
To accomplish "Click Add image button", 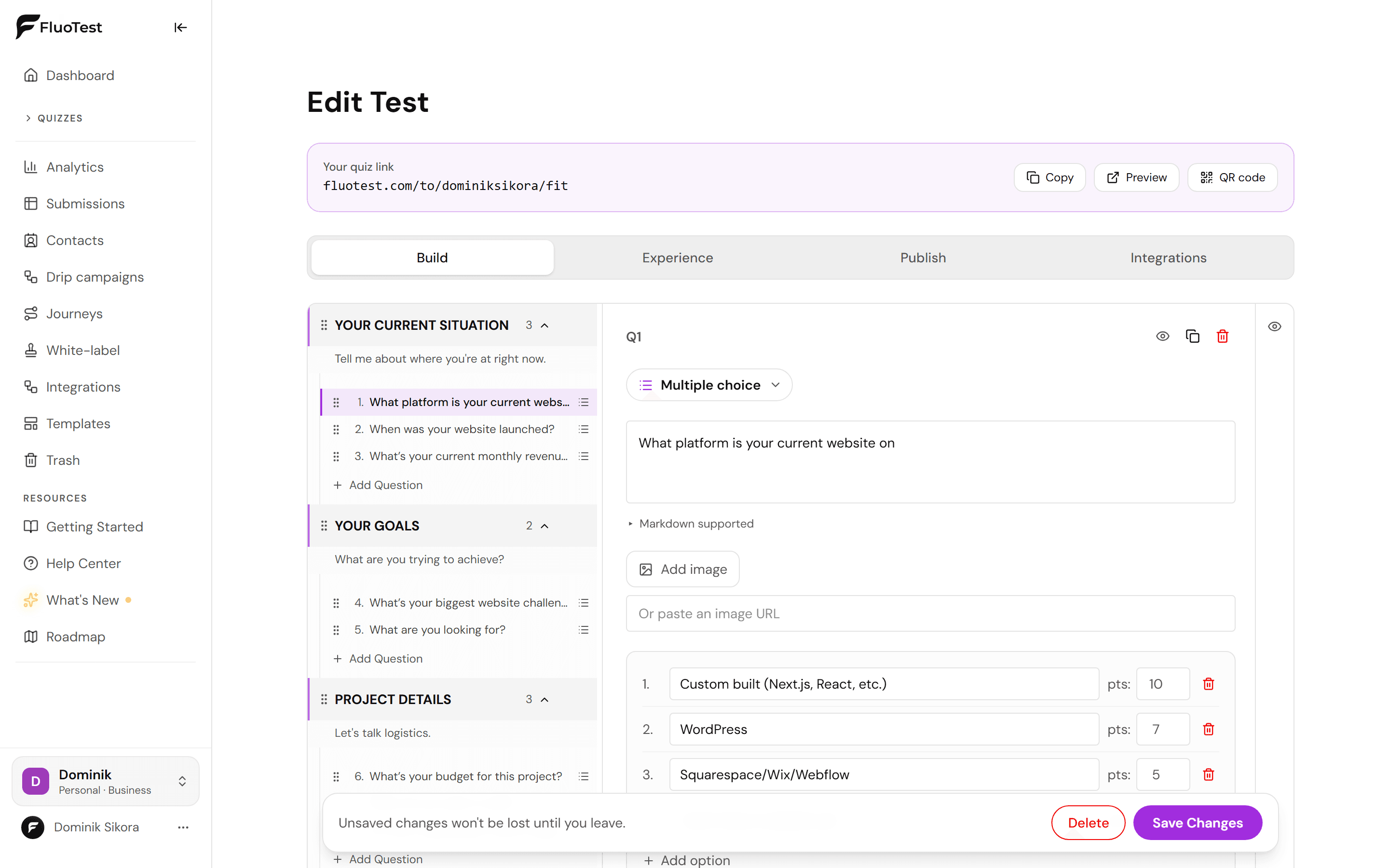I will (682, 570).
